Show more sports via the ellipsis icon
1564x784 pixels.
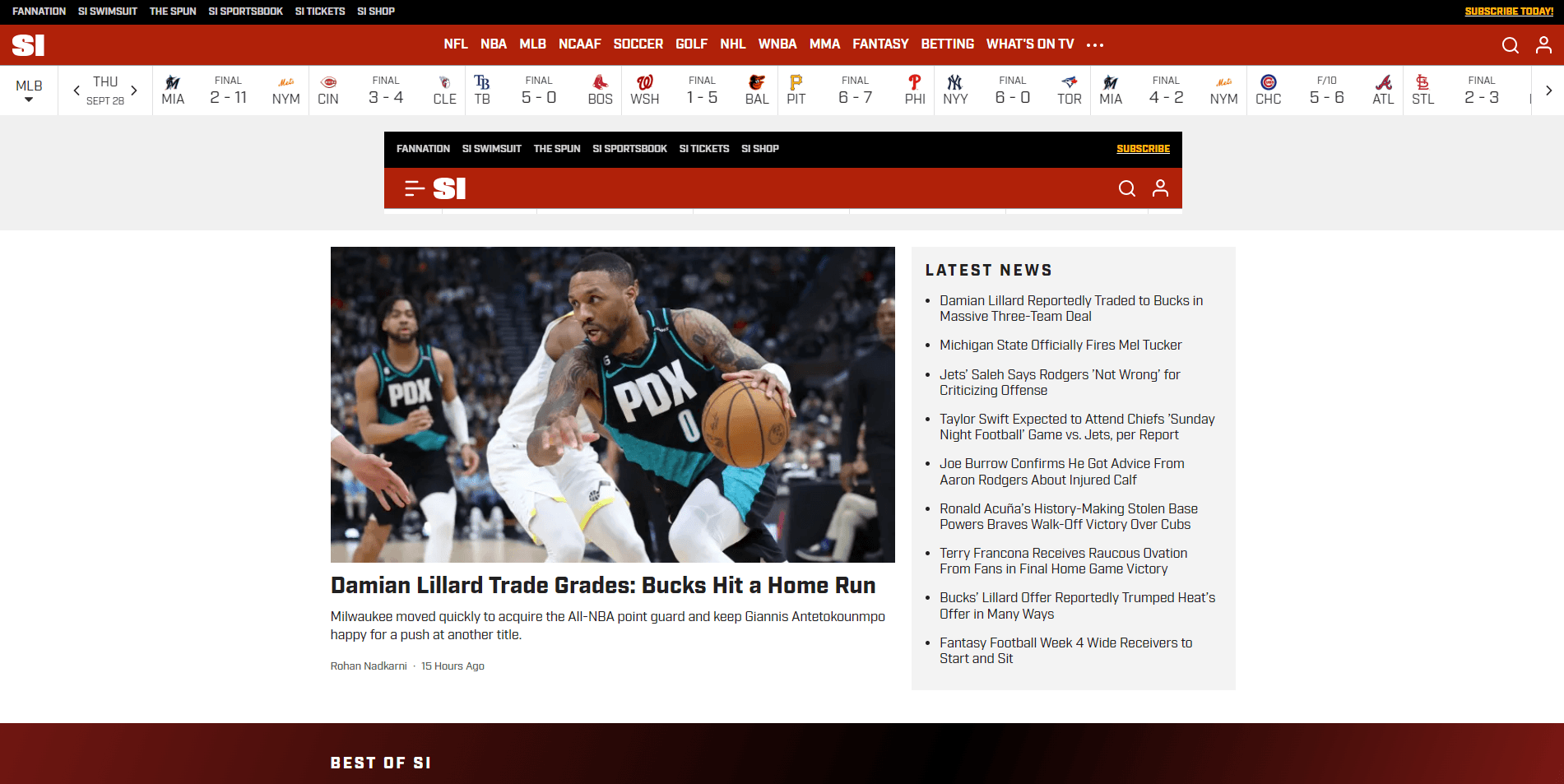pyautogui.click(x=1095, y=45)
